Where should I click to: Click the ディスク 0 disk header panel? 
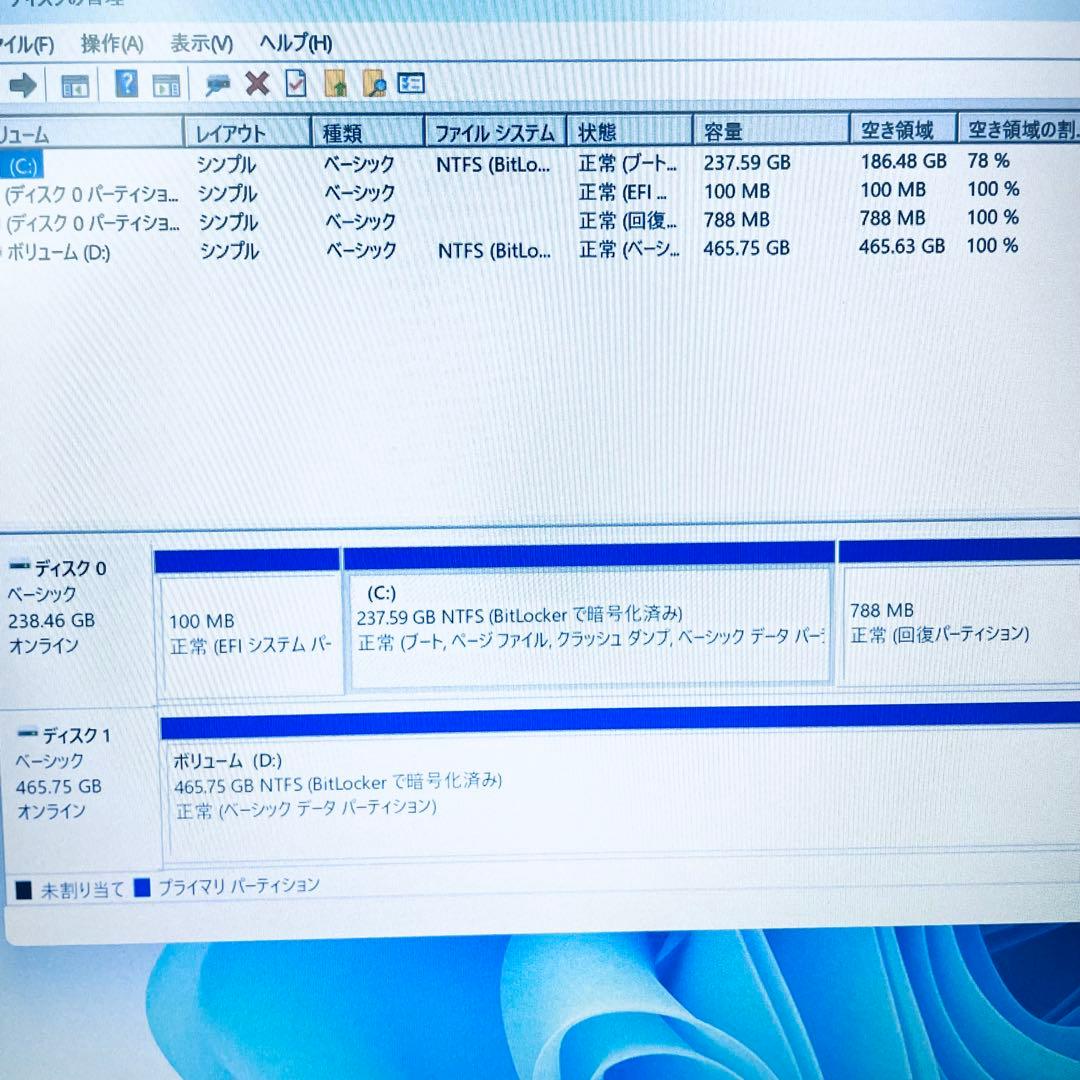[70, 605]
